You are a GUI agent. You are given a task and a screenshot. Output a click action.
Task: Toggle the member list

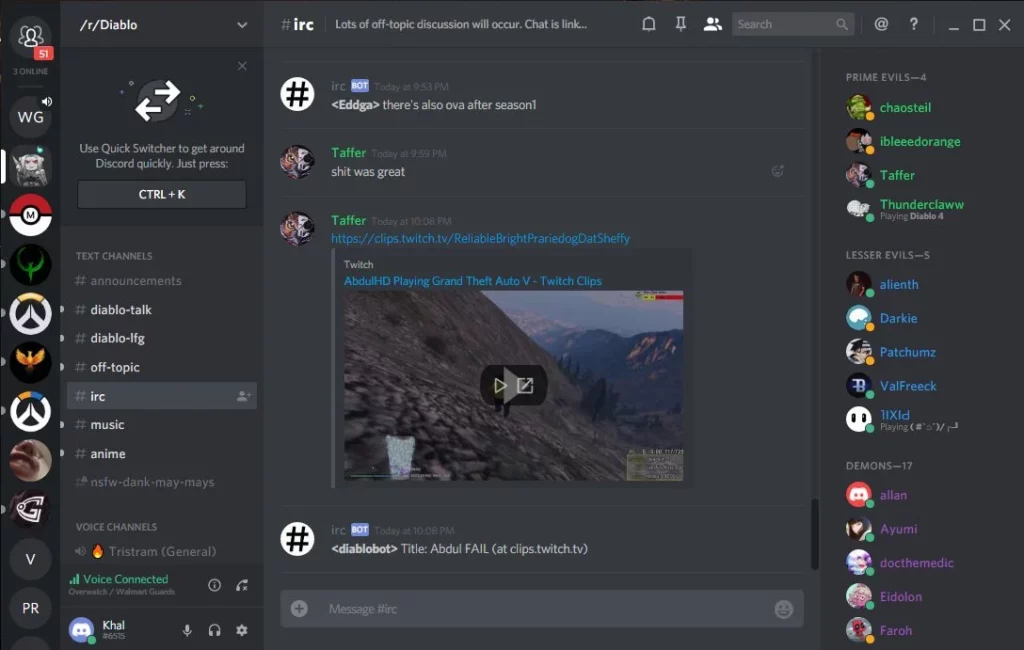pos(712,24)
